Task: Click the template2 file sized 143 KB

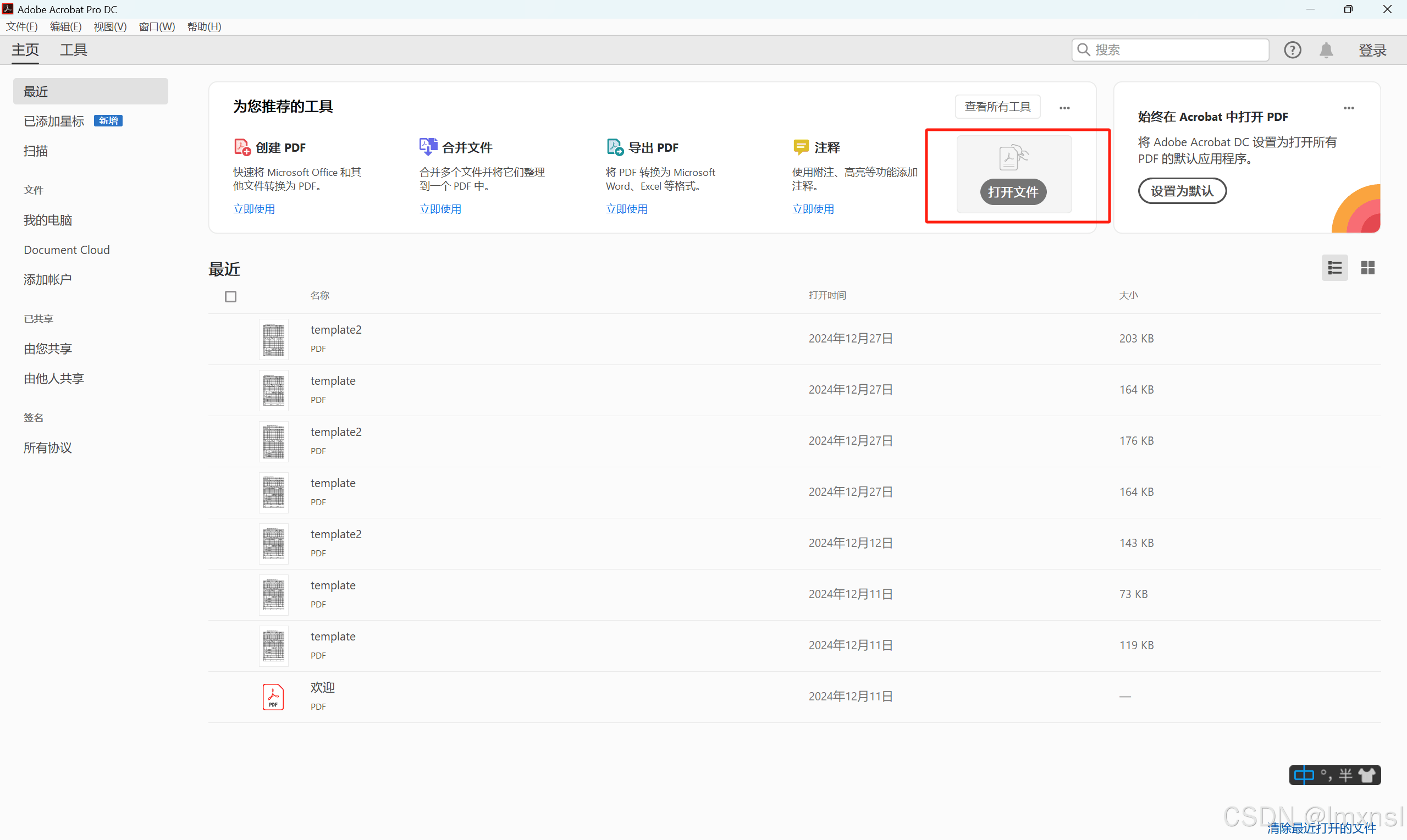Action: click(794, 544)
